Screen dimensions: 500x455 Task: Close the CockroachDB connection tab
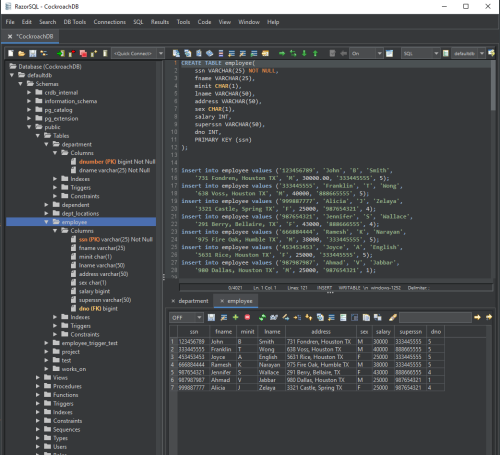tap(10, 36)
